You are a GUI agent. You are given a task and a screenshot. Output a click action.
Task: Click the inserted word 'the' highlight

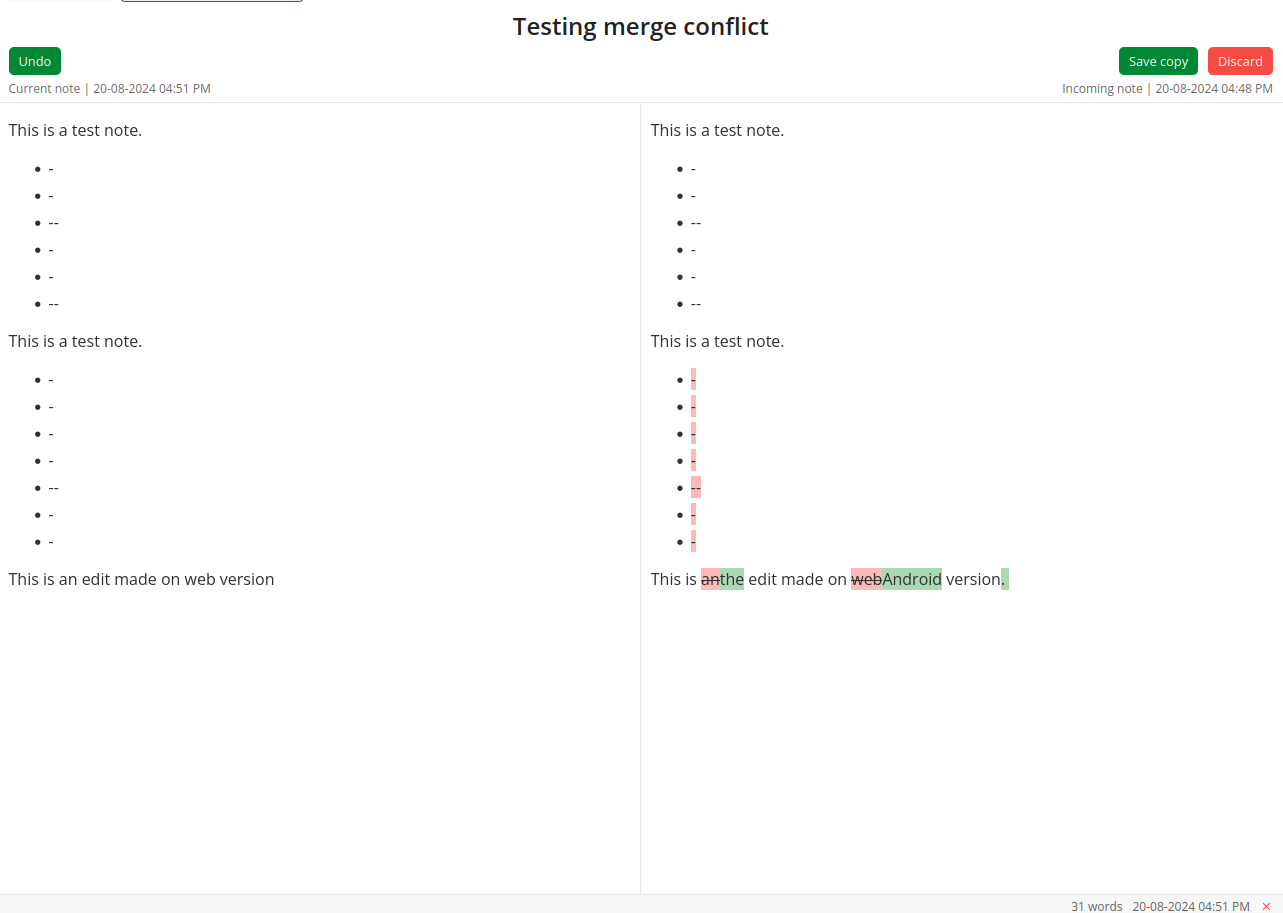point(732,579)
